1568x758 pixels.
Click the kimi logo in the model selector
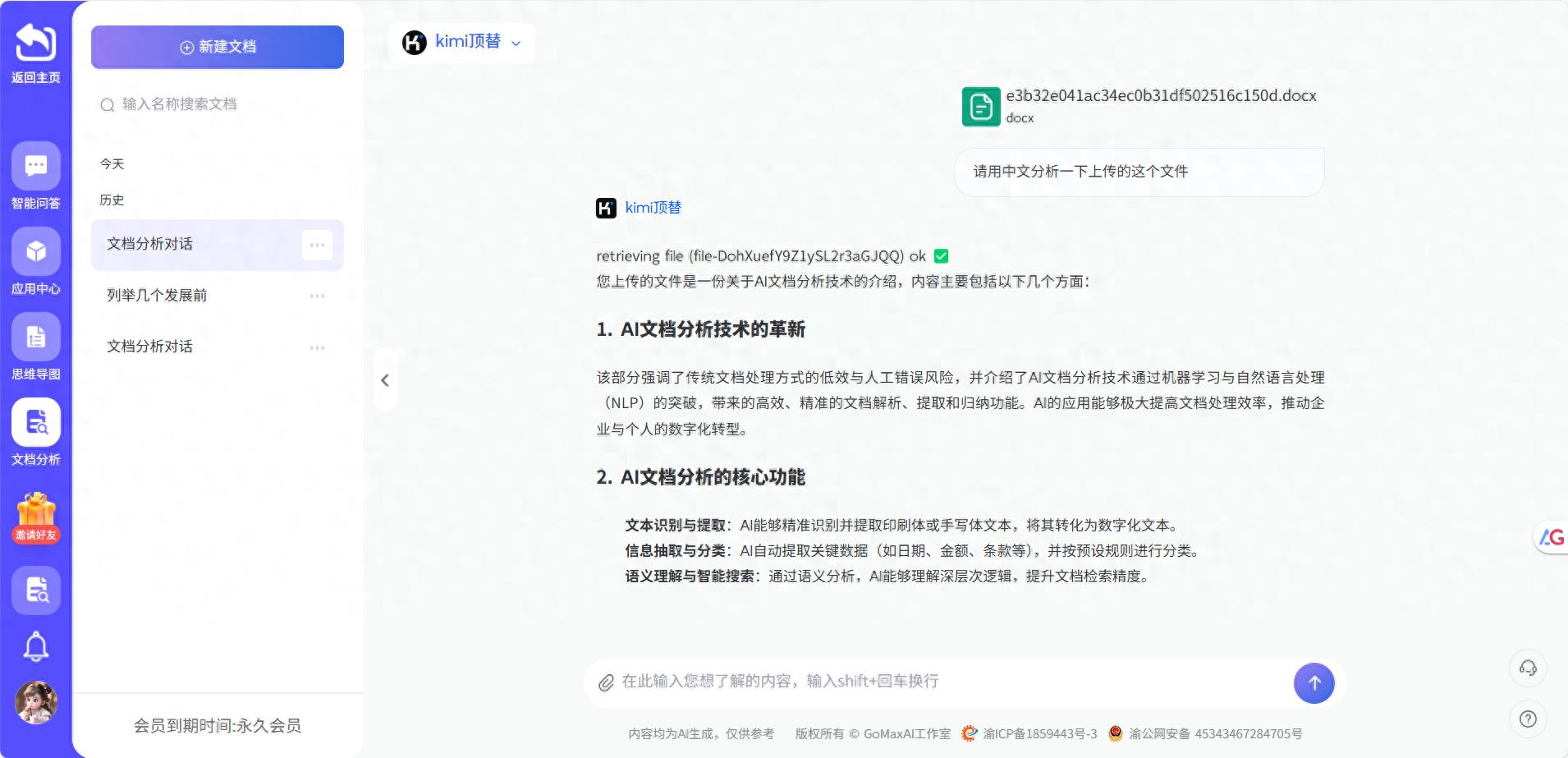[415, 42]
